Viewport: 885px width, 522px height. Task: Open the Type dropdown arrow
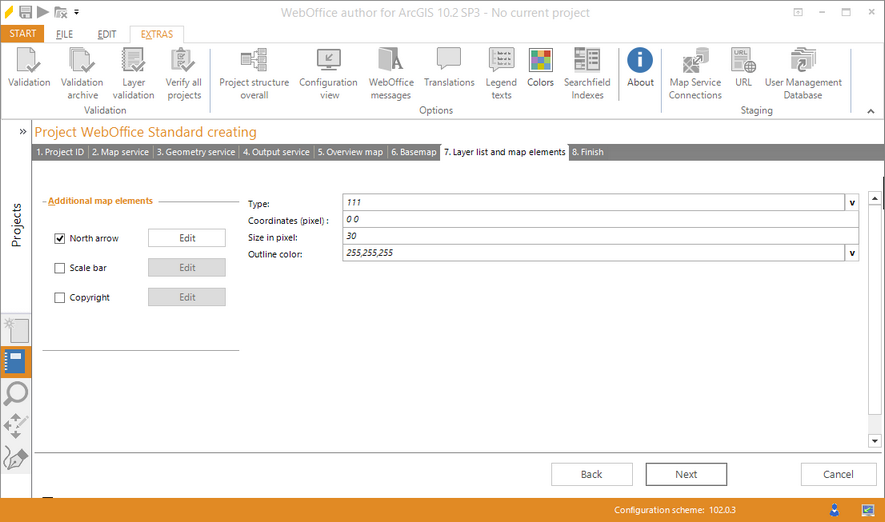pyautogui.click(x=852, y=202)
